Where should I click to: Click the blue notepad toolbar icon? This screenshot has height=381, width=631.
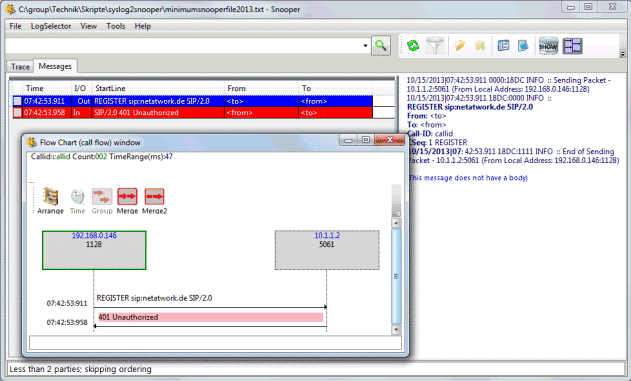click(x=523, y=45)
